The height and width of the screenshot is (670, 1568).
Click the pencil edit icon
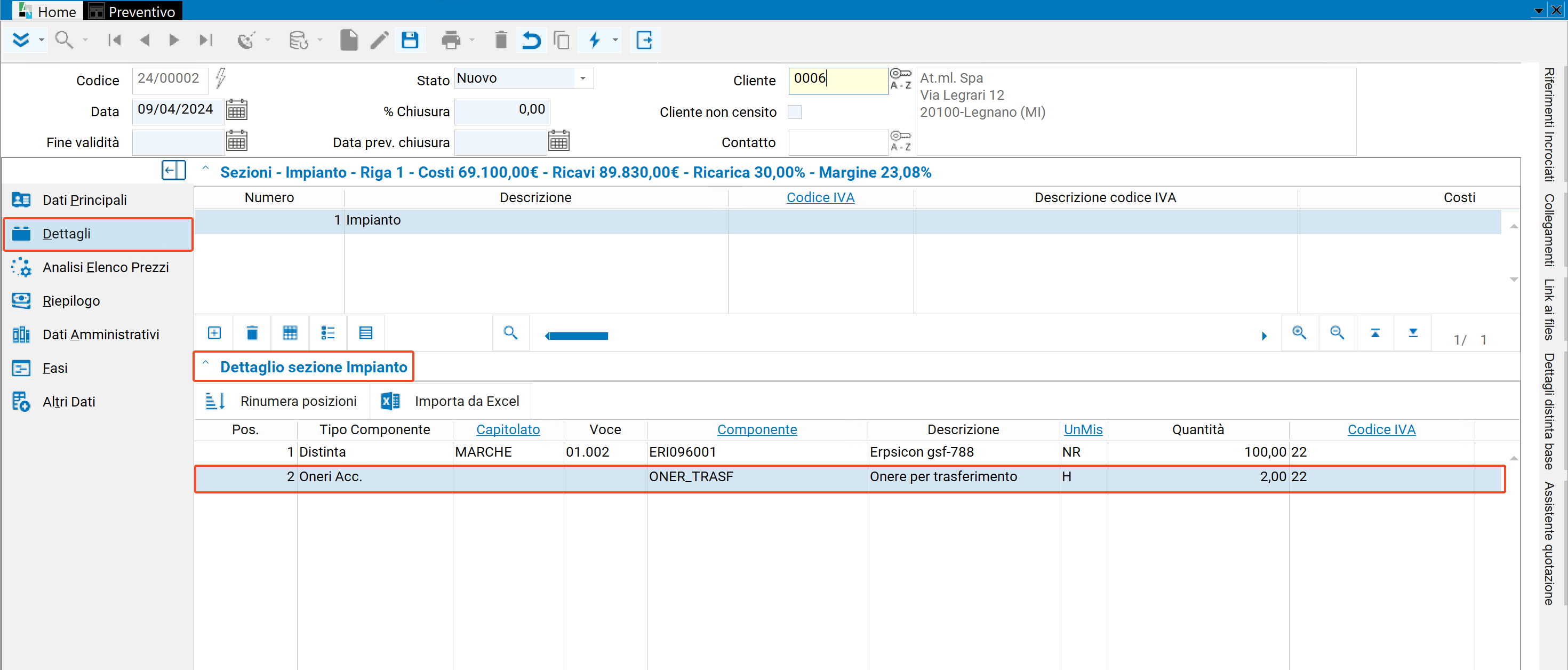click(x=379, y=40)
